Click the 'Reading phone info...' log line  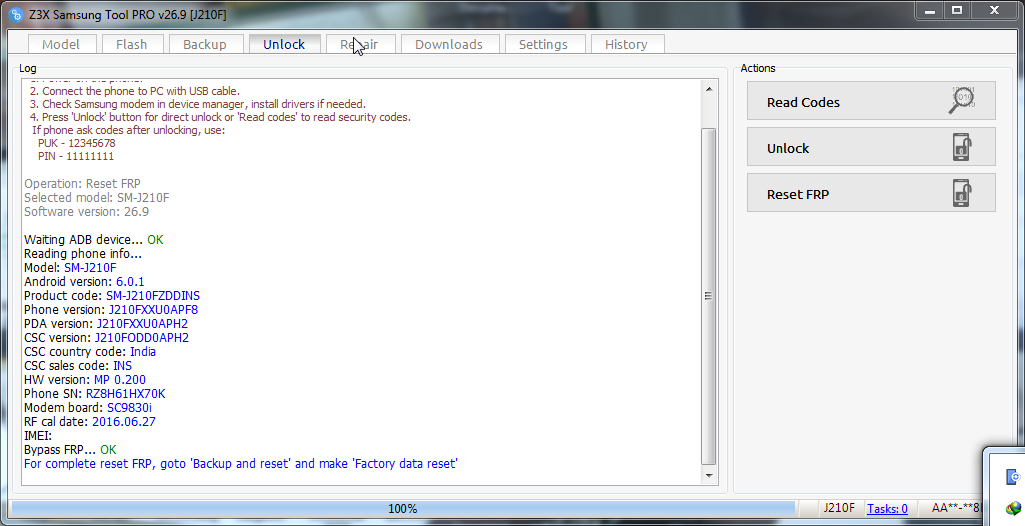(83, 254)
